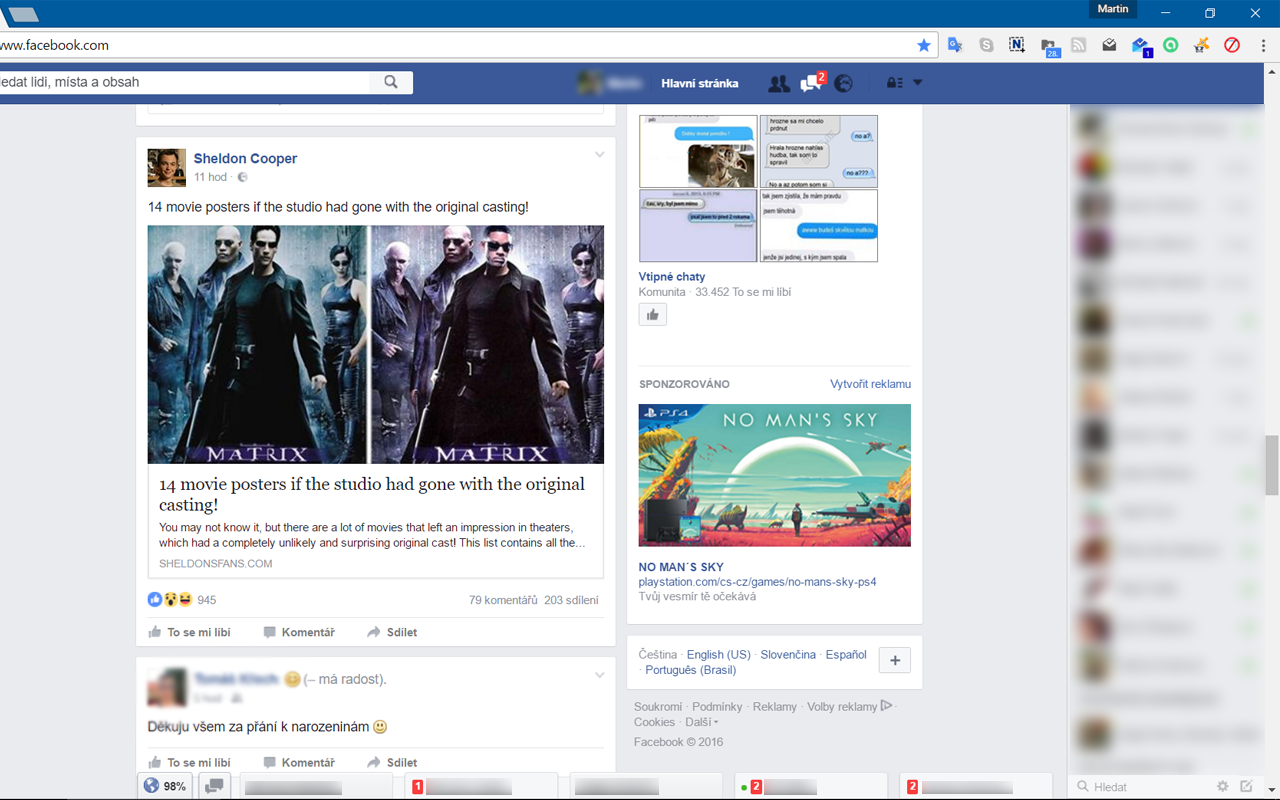Open the Chrome three-dot menu
This screenshot has width=1280, height=800.
[1264, 45]
